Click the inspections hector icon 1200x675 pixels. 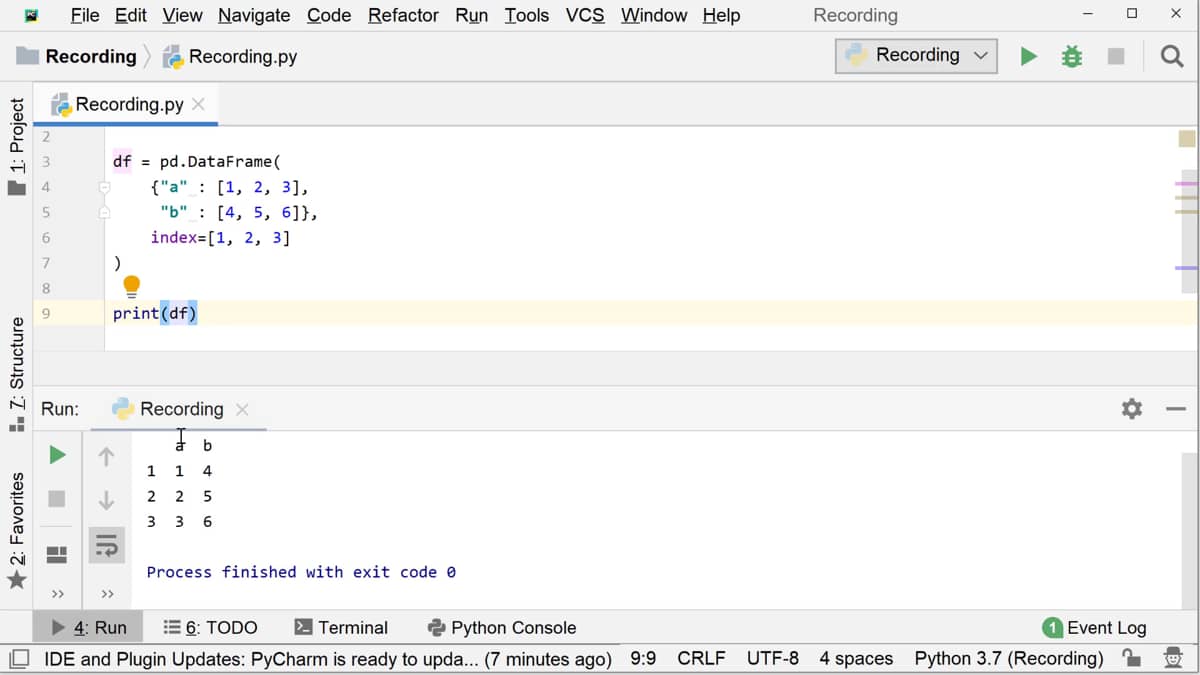click(1173, 658)
